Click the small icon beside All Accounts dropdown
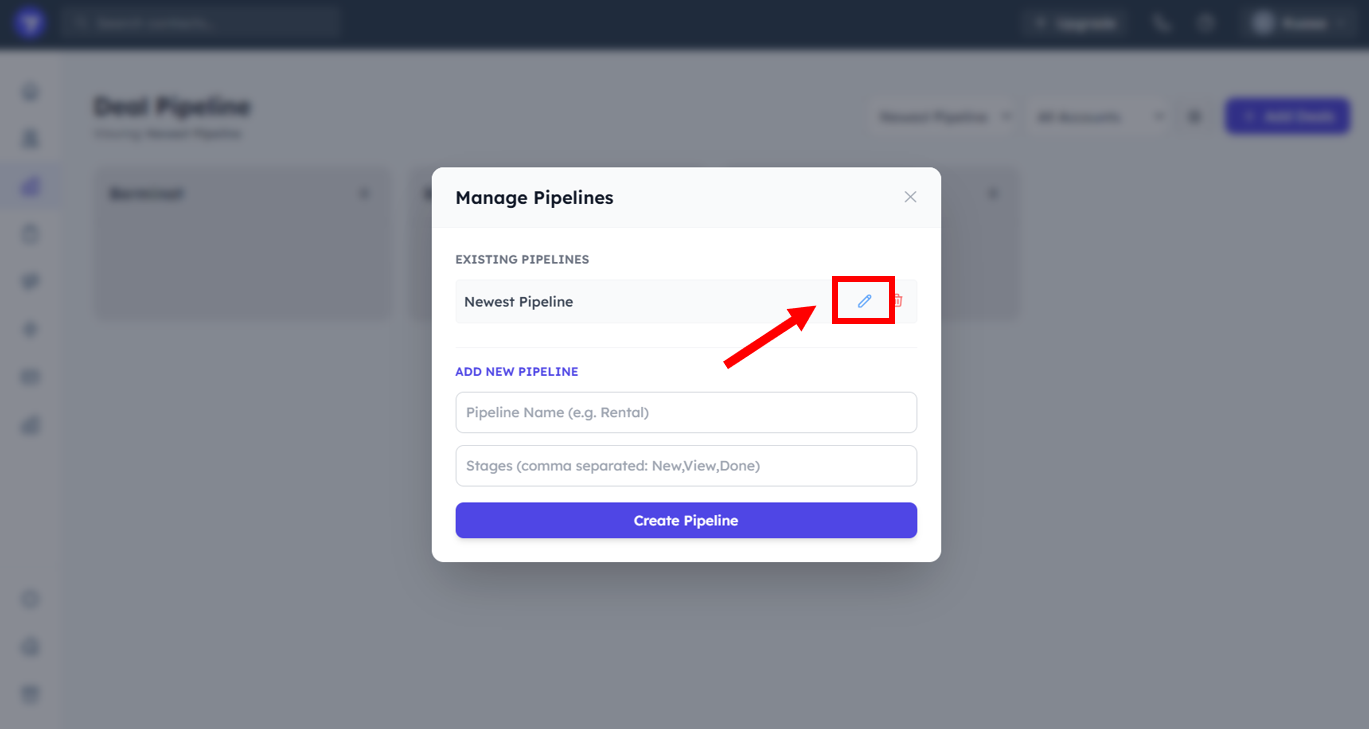 [1194, 117]
